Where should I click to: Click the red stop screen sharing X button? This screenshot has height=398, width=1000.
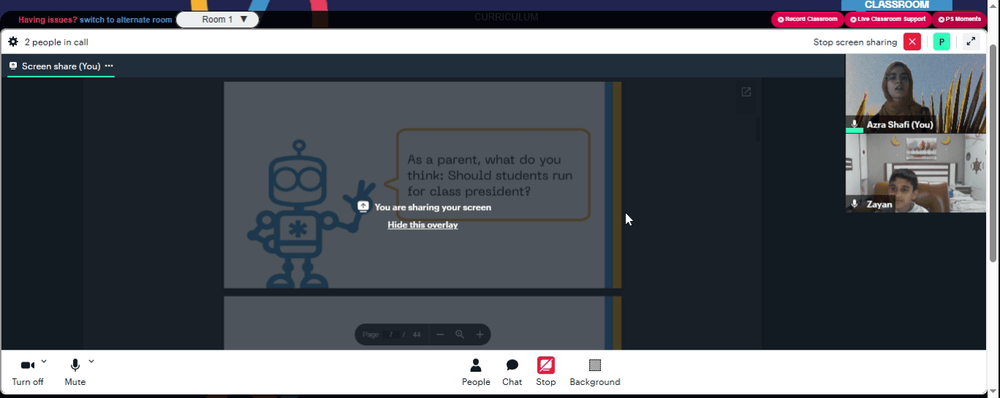(912, 42)
